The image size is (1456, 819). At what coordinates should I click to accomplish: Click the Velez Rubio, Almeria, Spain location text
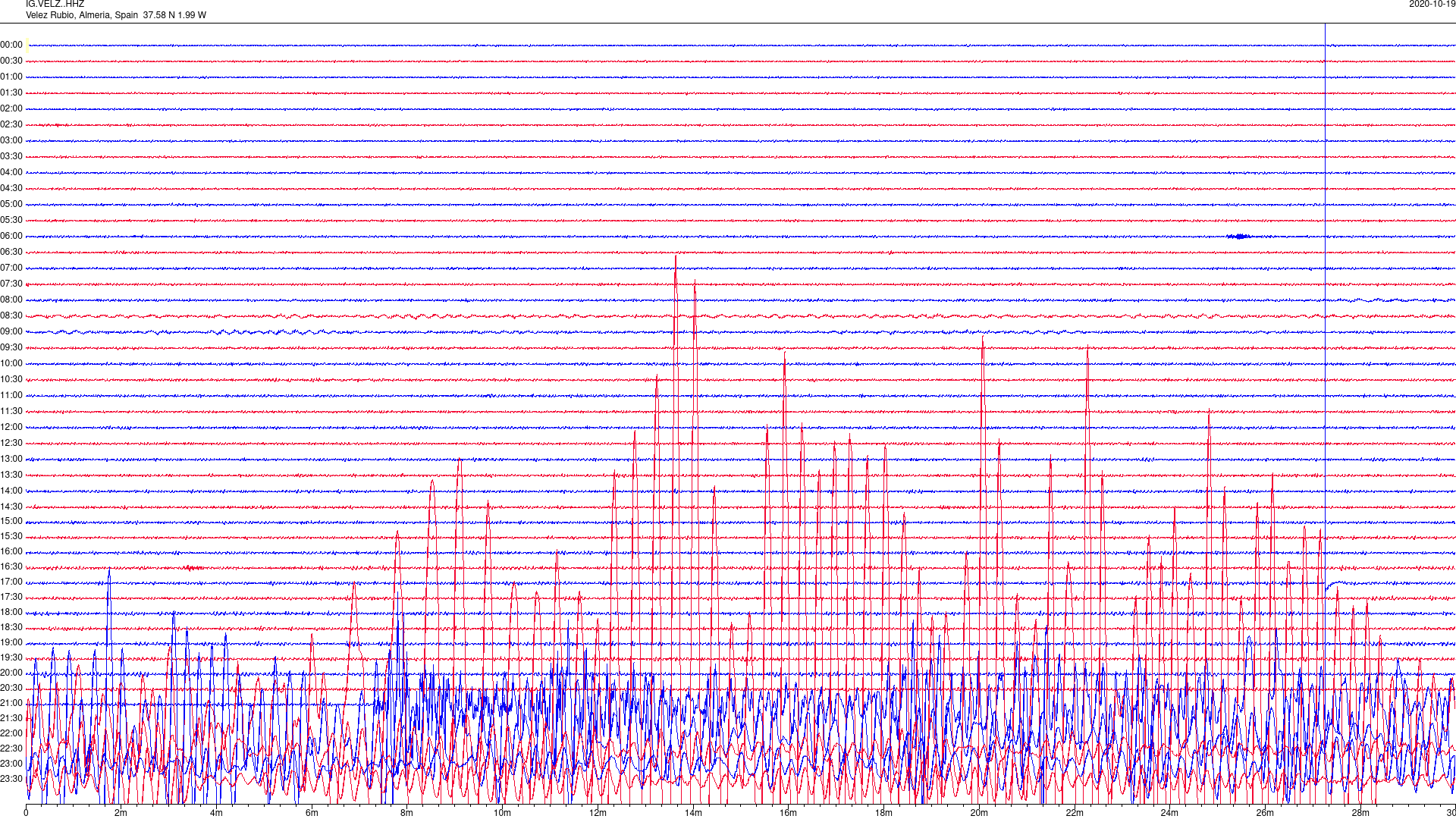click(82, 15)
